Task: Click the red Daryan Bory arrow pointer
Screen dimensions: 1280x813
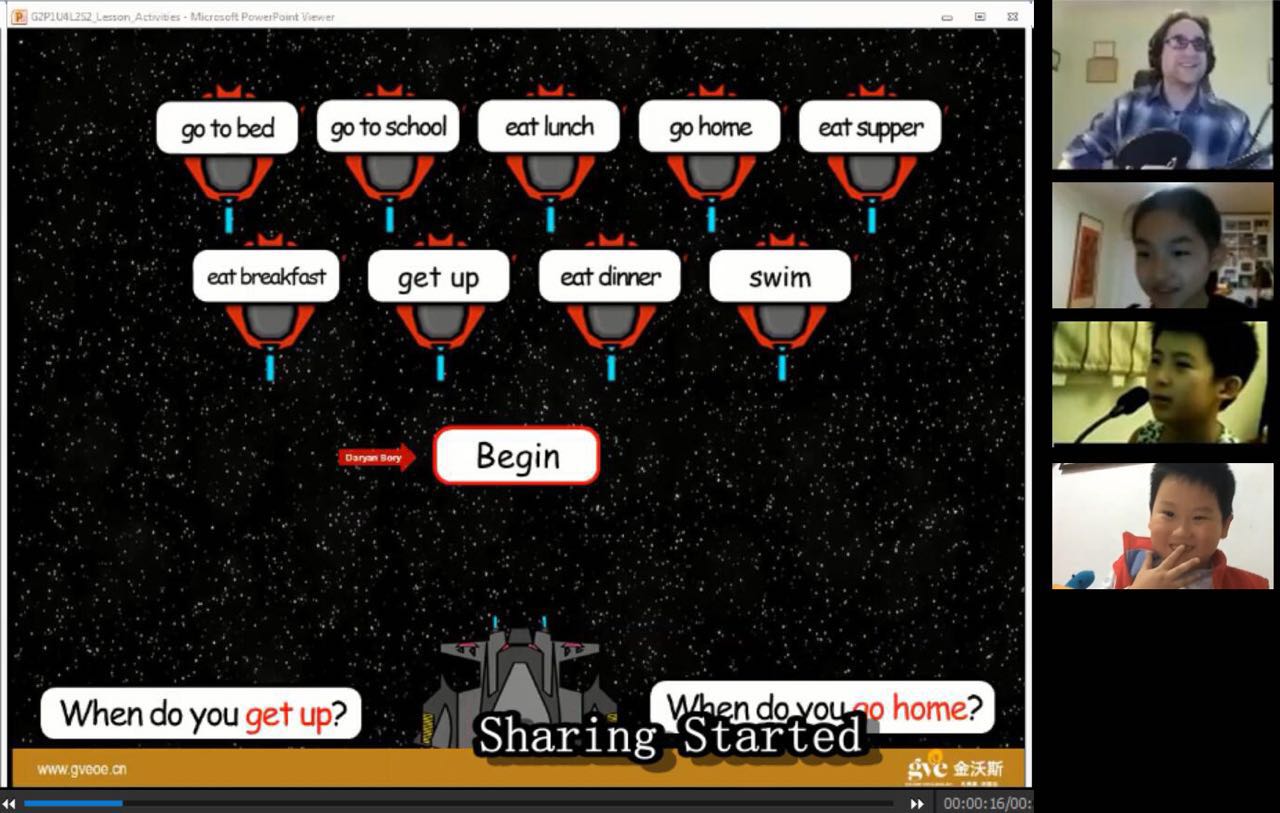Action: click(376, 458)
